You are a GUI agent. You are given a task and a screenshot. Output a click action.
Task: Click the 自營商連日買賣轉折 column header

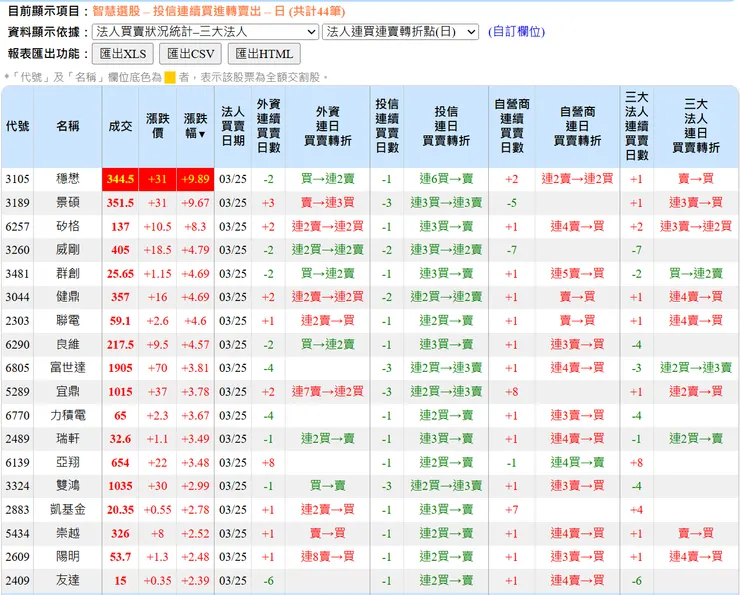[577, 126]
